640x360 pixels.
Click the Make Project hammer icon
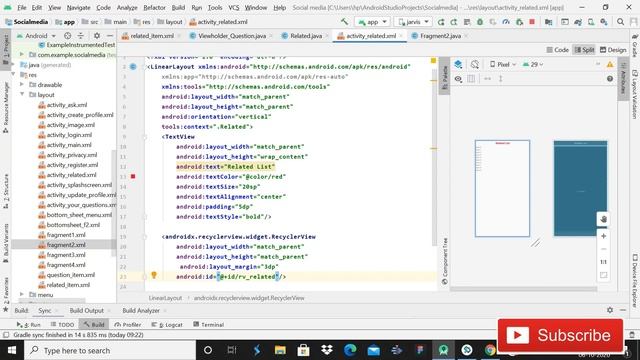[344, 22]
